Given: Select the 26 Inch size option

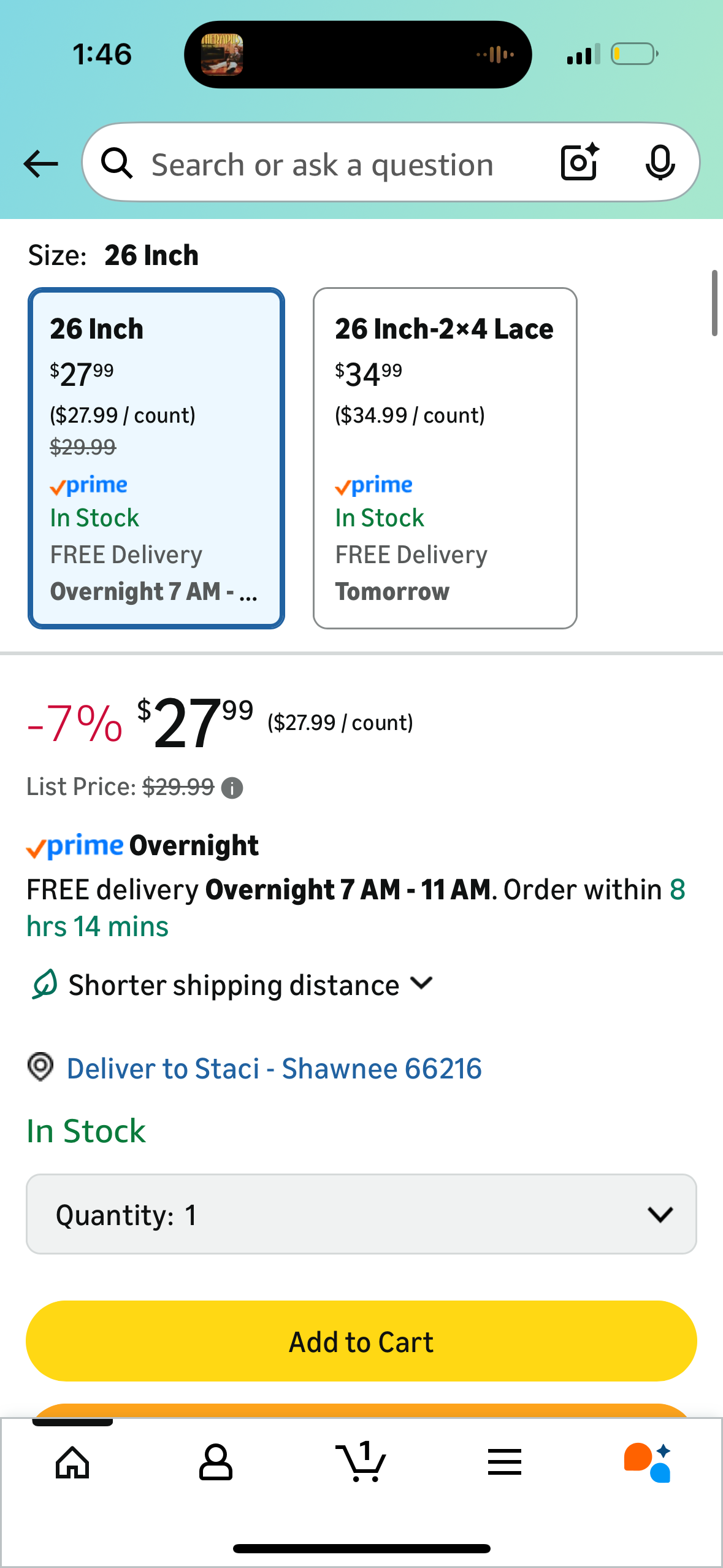Looking at the screenshot, I should click(156, 458).
